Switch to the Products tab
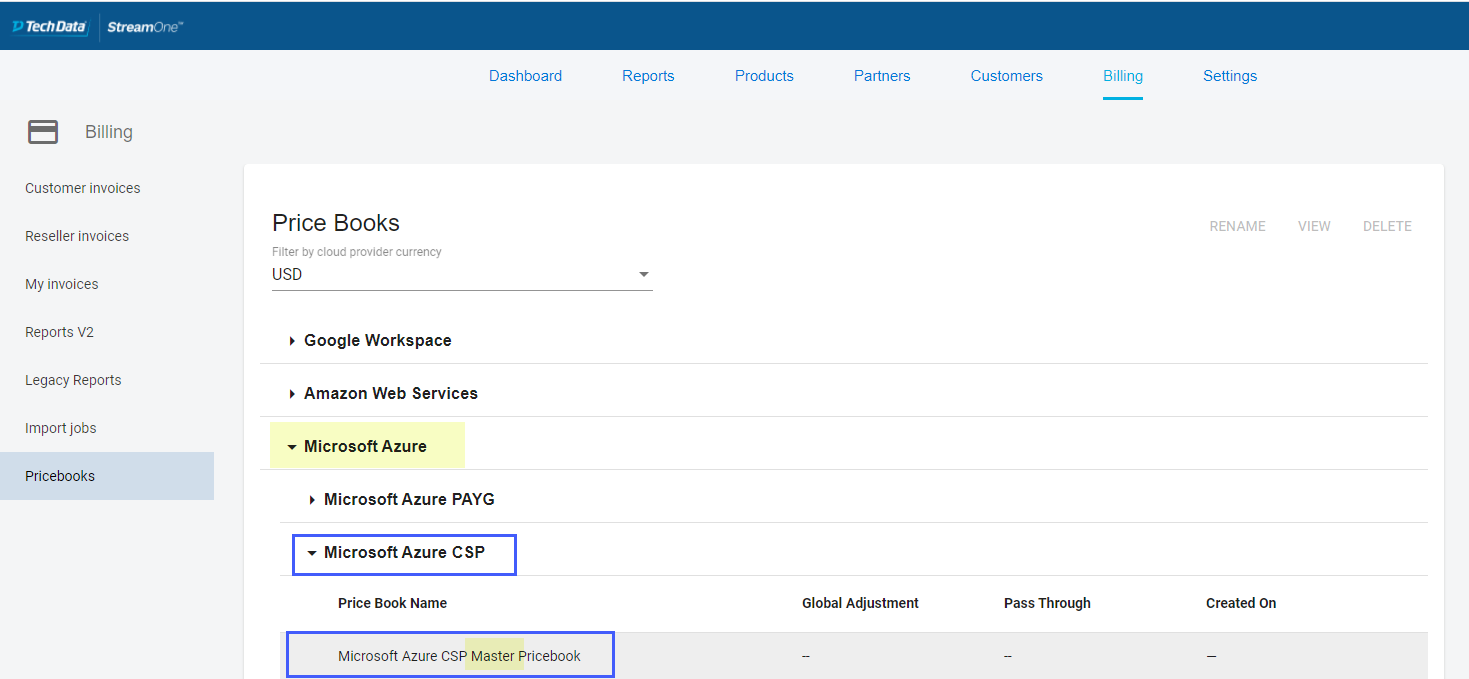Screen dimensions: 1469x679 click(x=764, y=76)
